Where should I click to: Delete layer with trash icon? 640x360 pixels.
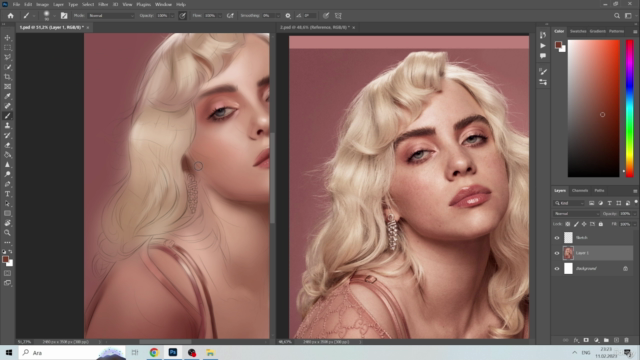[626, 340]
